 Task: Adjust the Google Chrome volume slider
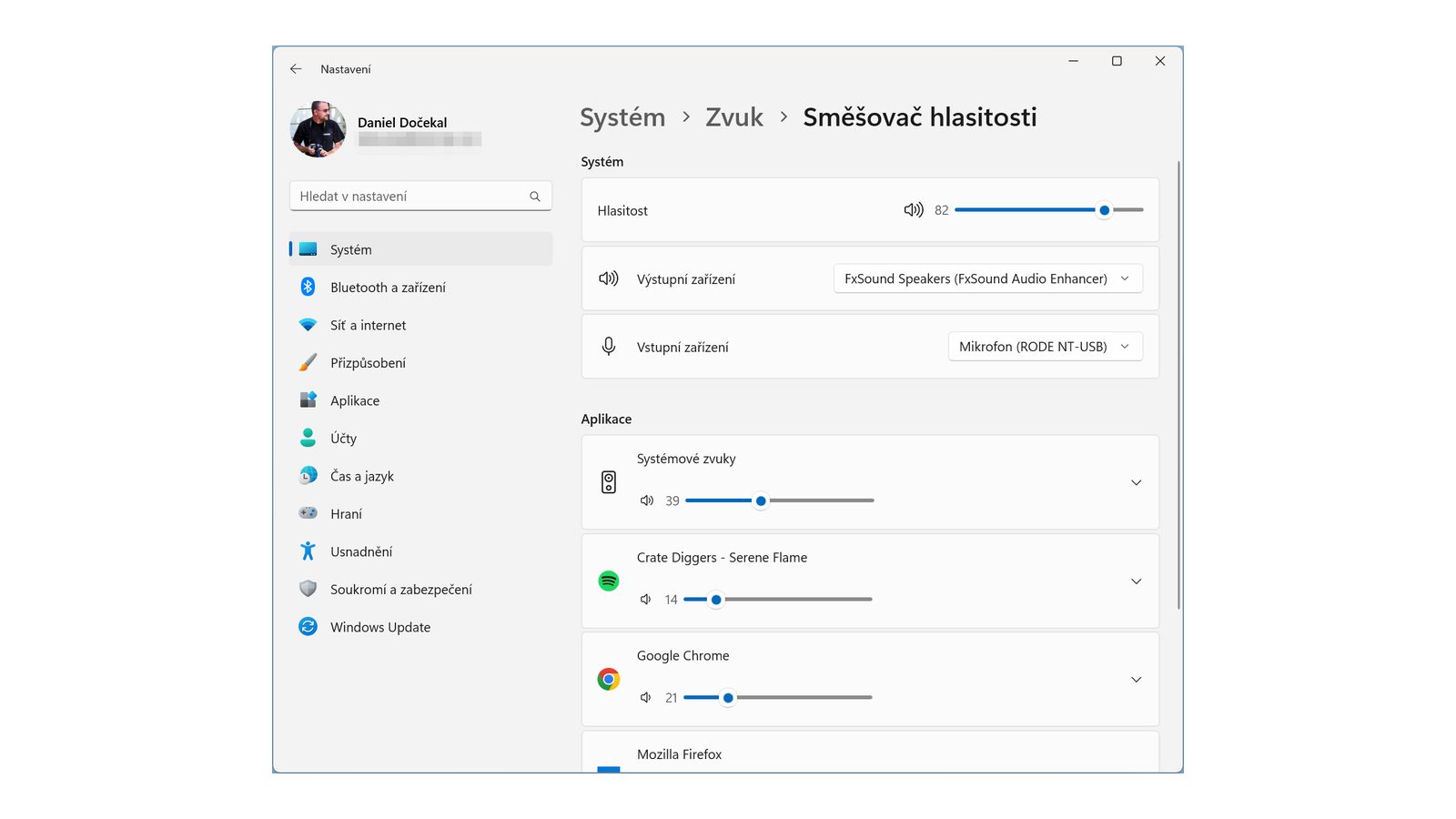coord(777,698)
